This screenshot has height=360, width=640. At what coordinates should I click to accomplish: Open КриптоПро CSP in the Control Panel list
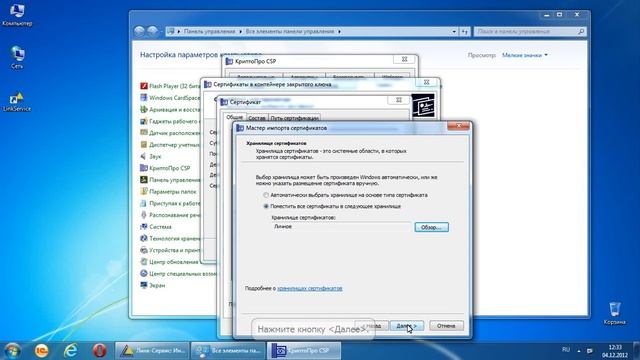165,168
